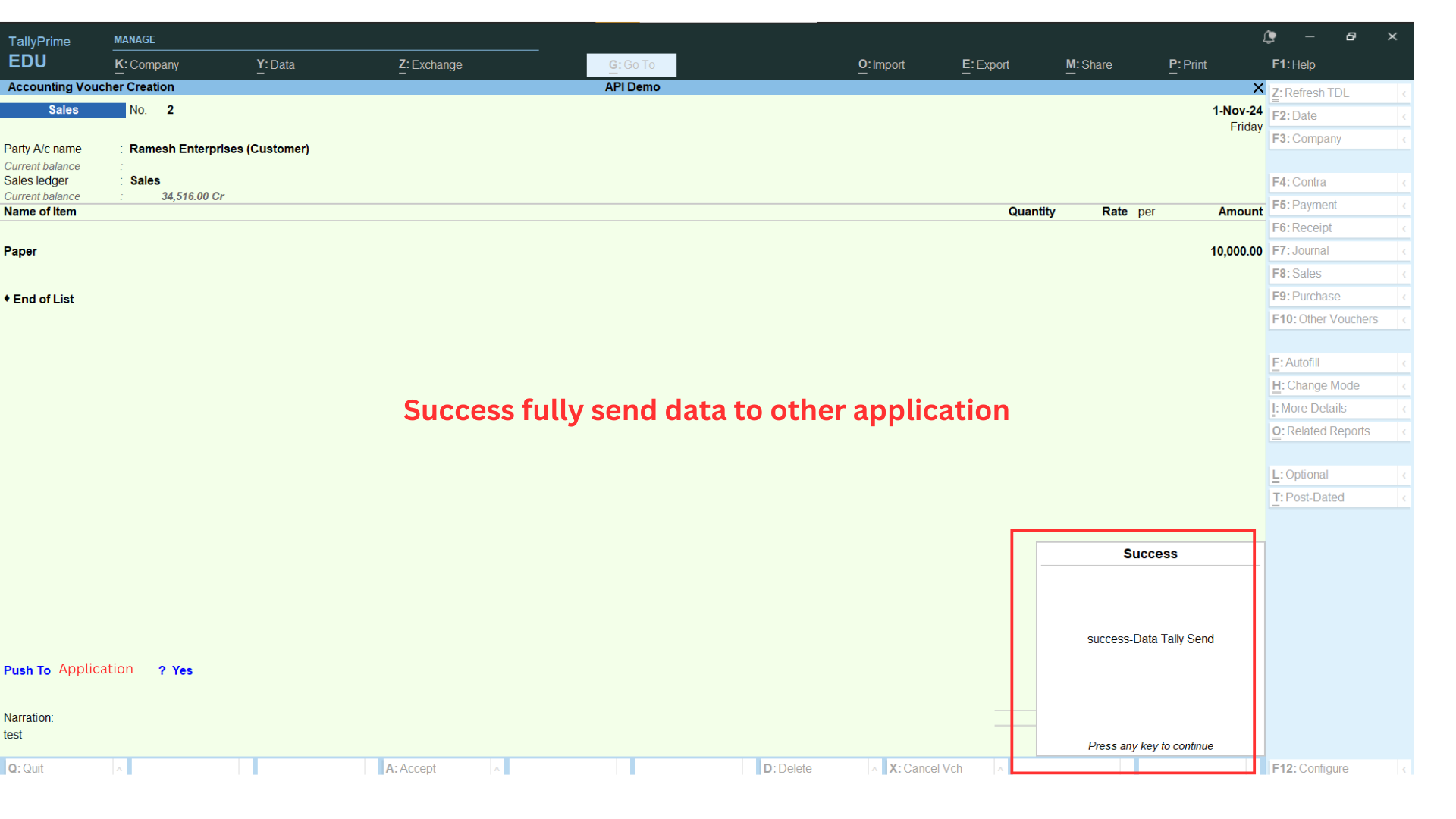Open the K: Company menu

click(147, 65)
